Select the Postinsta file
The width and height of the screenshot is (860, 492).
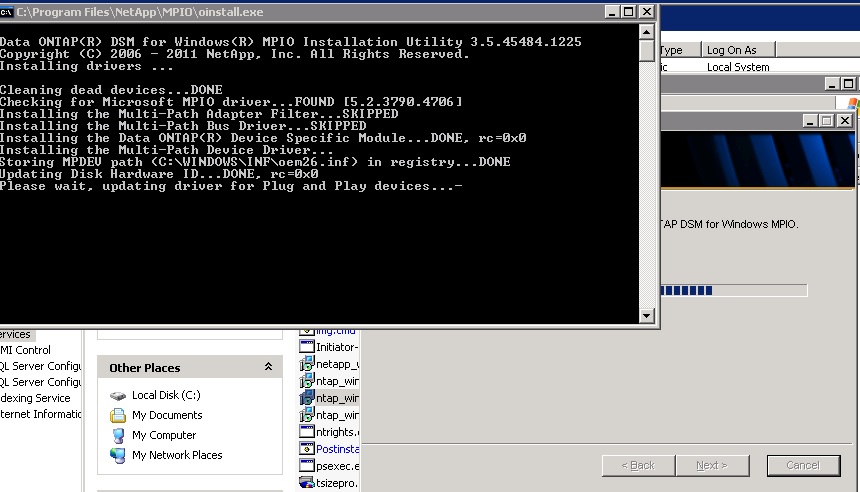click(x=337, y=449)
